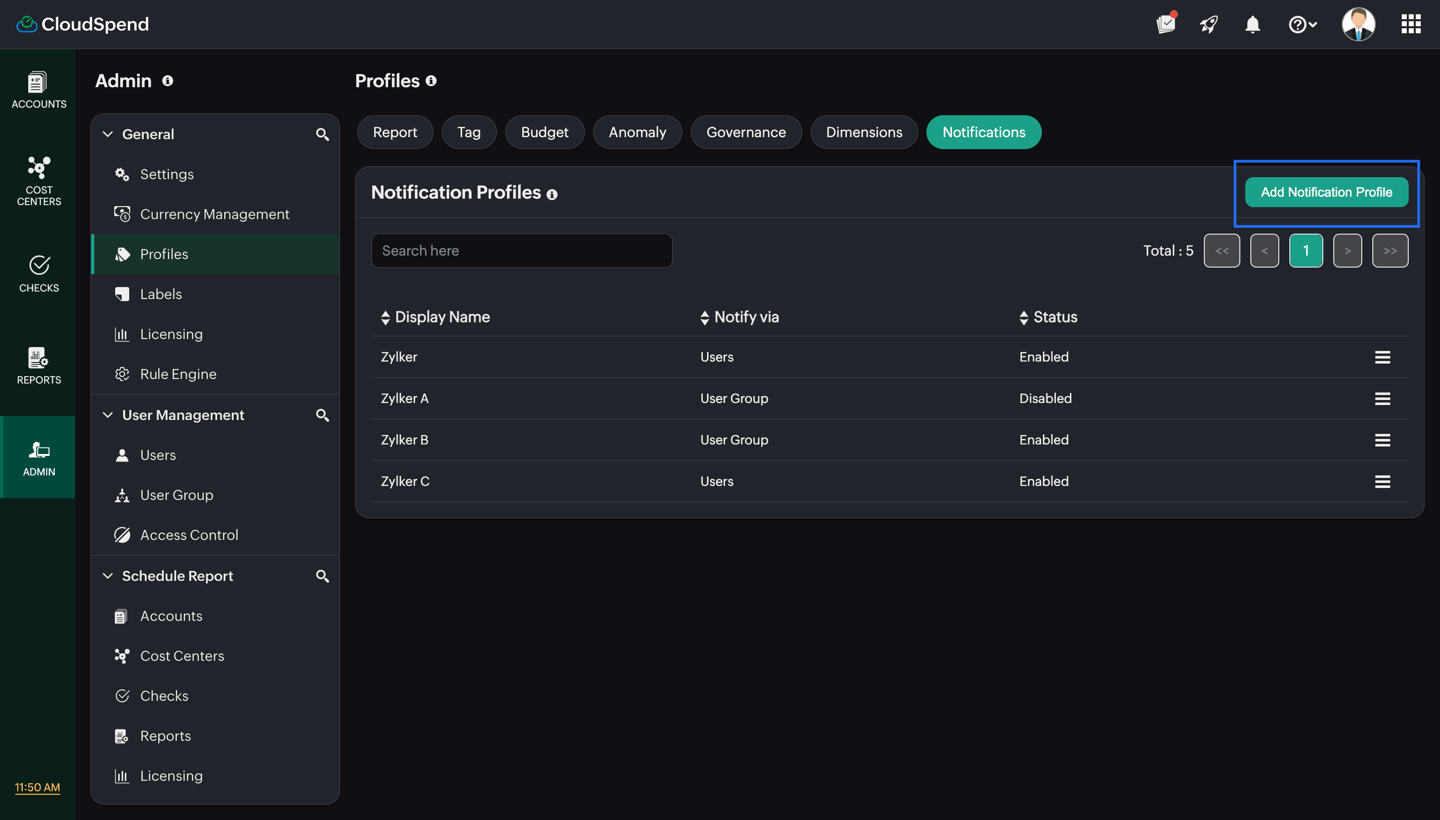Click the Search here field
Viewport: 1440px width, 820px height.
522,251
